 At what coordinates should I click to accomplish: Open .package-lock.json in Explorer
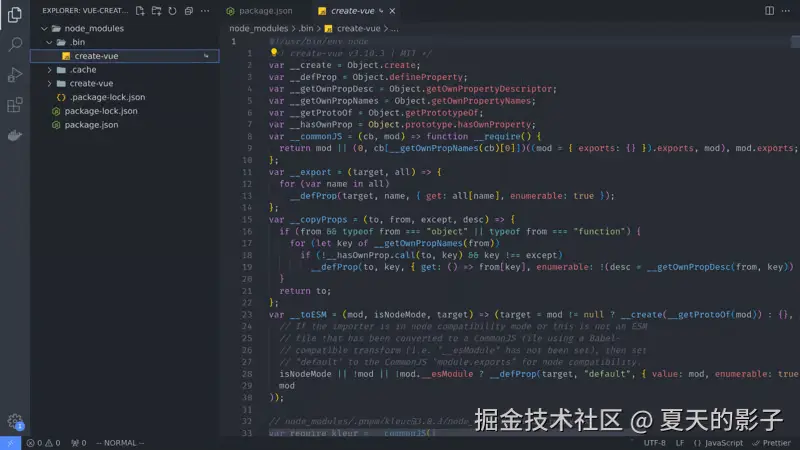tap(107, 97)
